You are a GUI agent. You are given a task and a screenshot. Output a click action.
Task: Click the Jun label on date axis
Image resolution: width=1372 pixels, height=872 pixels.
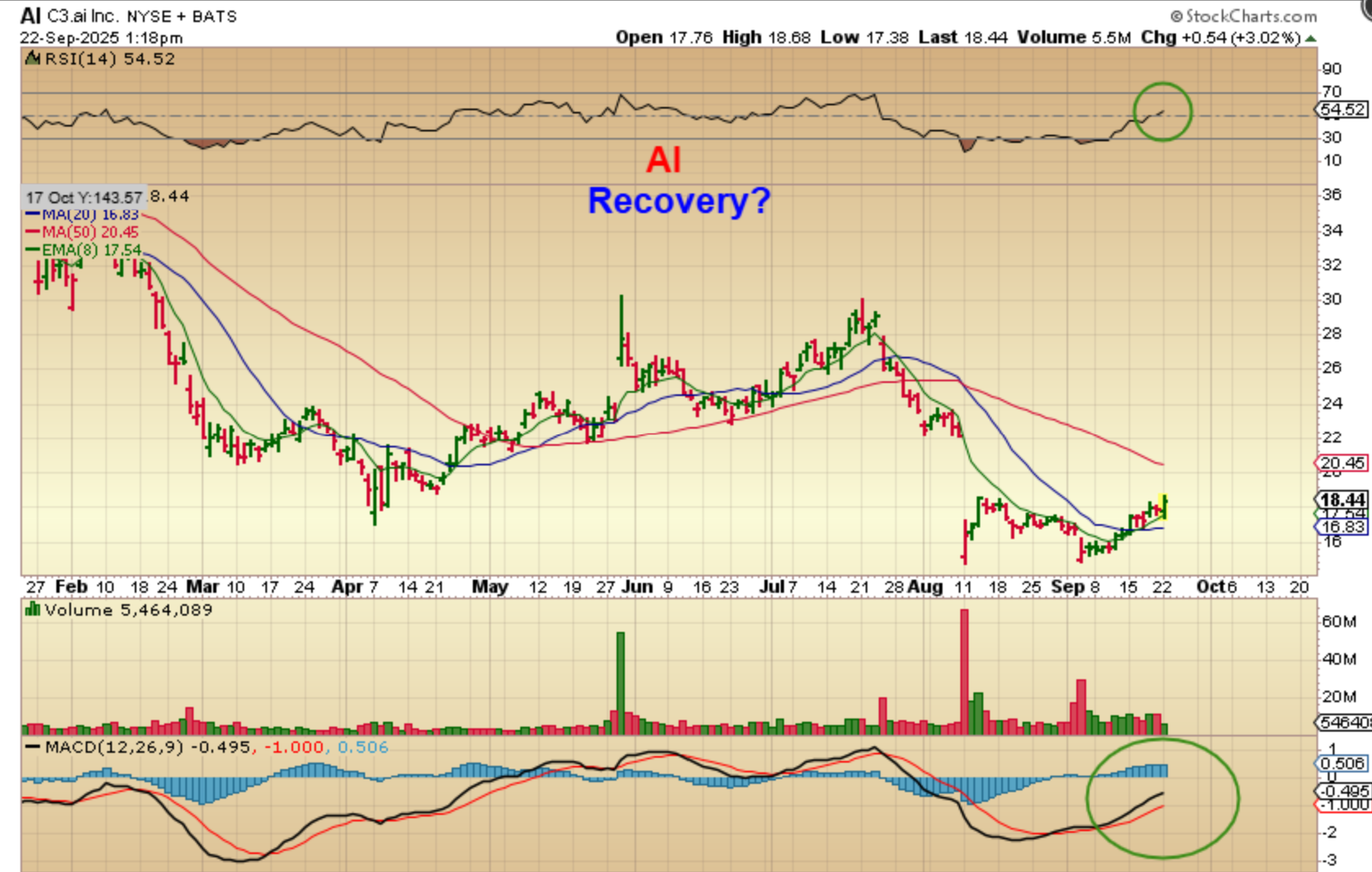tap(636, 586)
